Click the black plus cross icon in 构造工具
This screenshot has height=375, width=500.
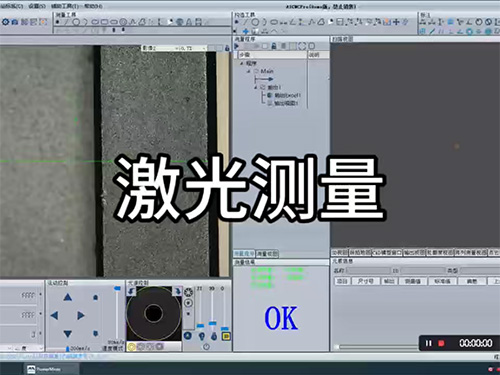(x=396, y=22)
